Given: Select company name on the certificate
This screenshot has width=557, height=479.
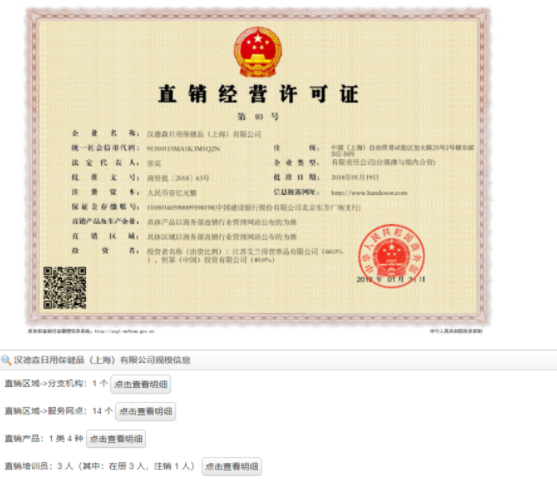Looking at the screenshot, I should tap(204, 134).
